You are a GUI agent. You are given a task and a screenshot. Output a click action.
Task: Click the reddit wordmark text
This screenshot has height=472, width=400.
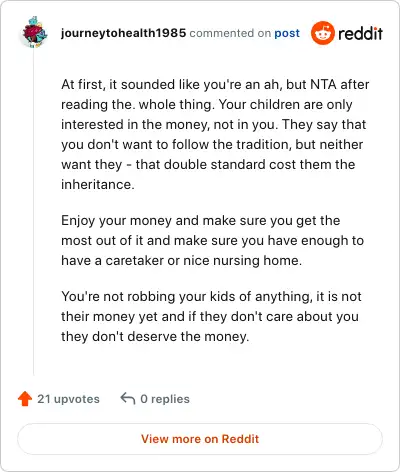[360, 34]
